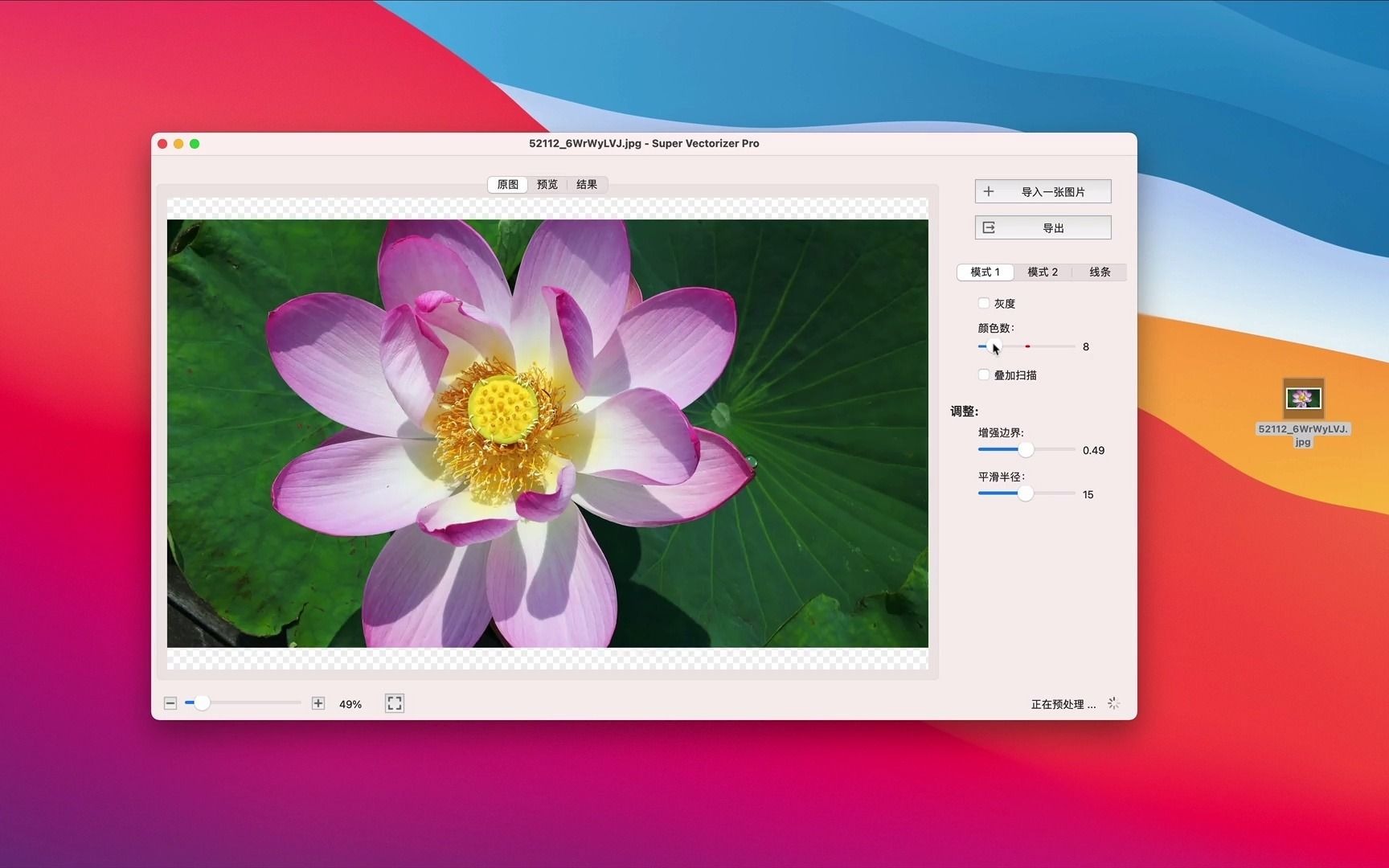The width and height of the screenshot is (1389, 868).
Task: Click the zoom in plus icon
Action: pyautogui.click(x=318, y=703)
